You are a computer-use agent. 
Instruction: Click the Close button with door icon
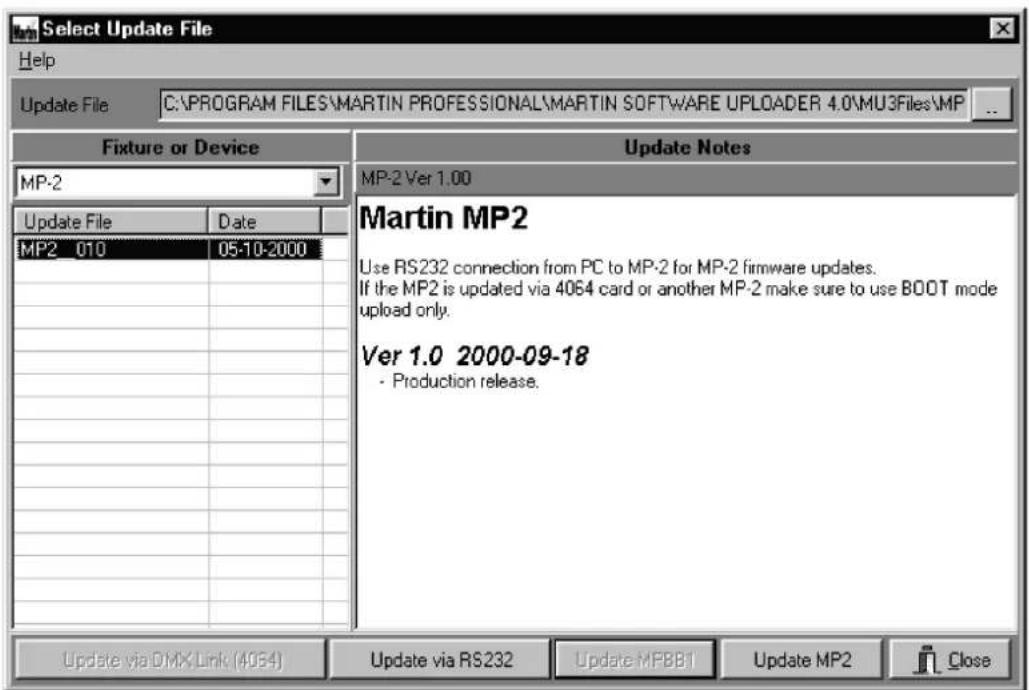coord(950,660)
